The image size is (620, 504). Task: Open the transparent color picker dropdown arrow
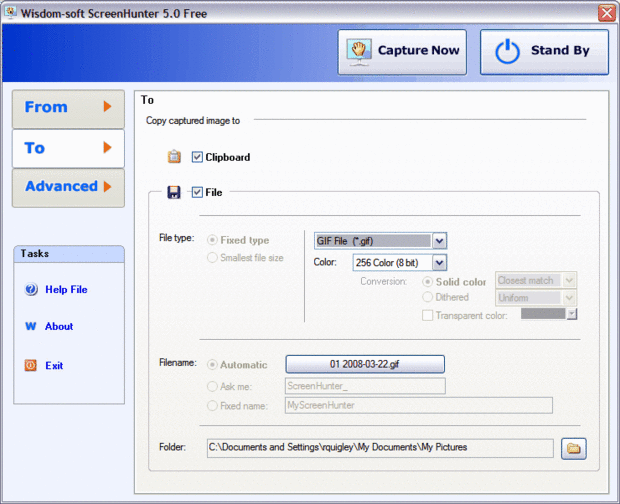click(572, 314)
